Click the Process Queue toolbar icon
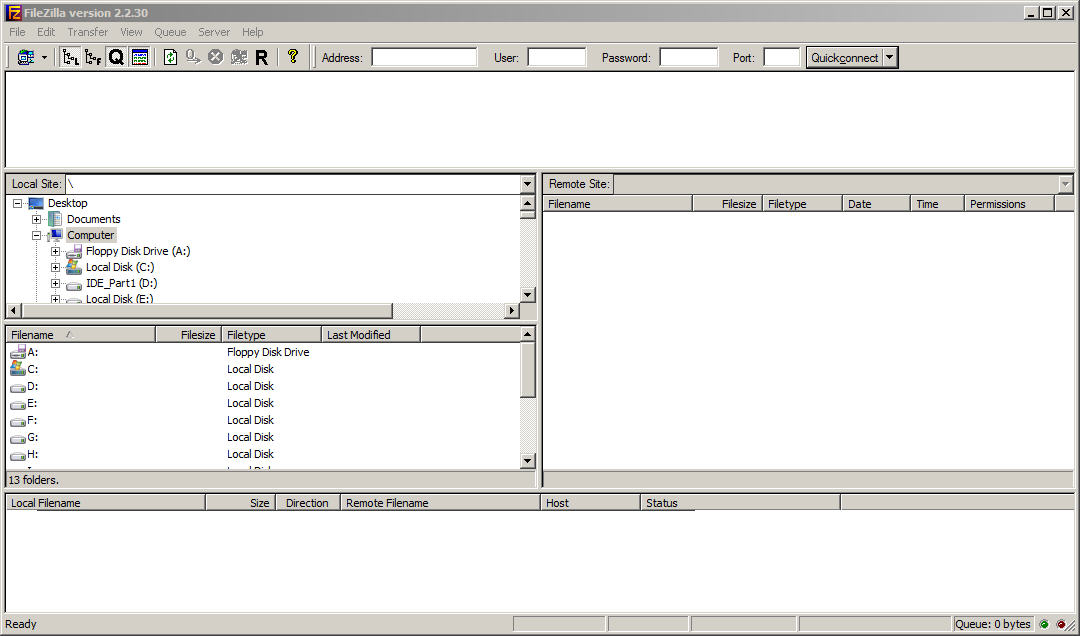 [x=194, y=57]
